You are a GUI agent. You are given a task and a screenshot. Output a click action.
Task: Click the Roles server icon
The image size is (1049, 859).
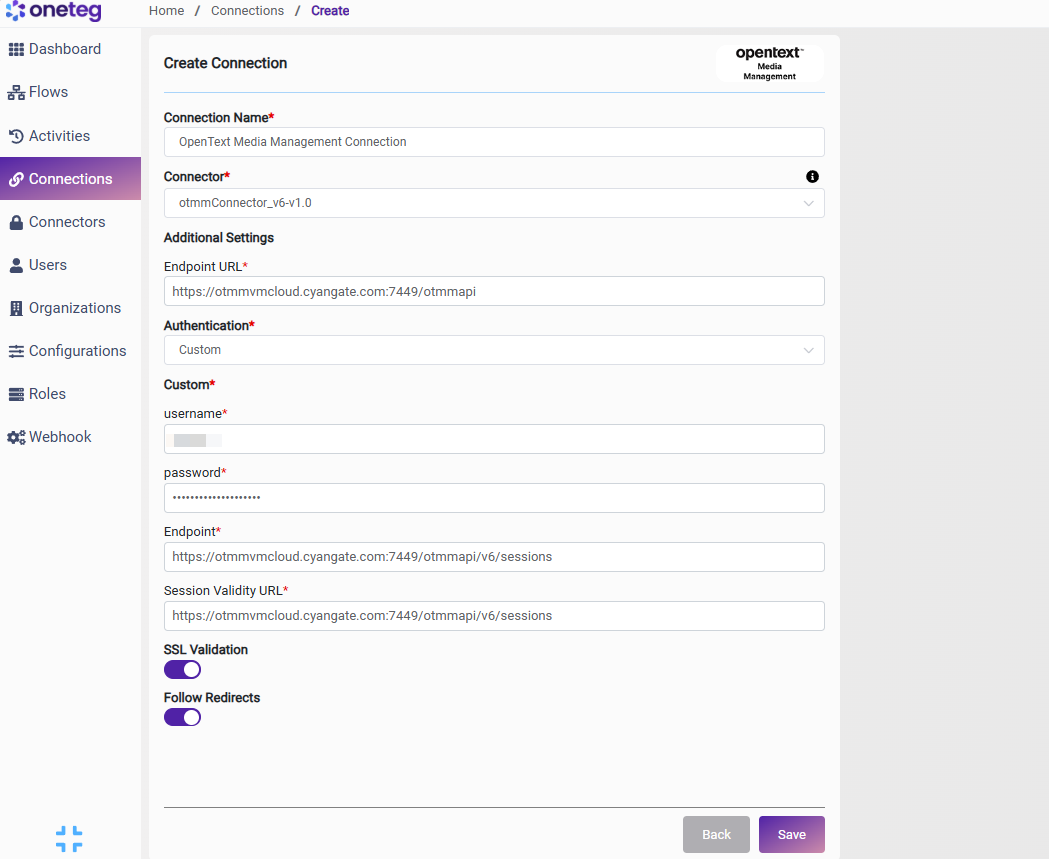coord(16,395)
